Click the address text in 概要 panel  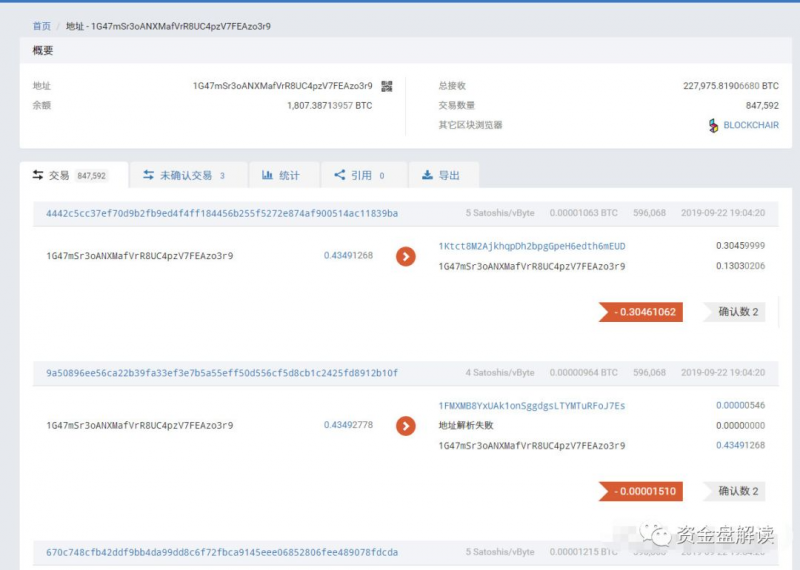[x=283, y=86]
